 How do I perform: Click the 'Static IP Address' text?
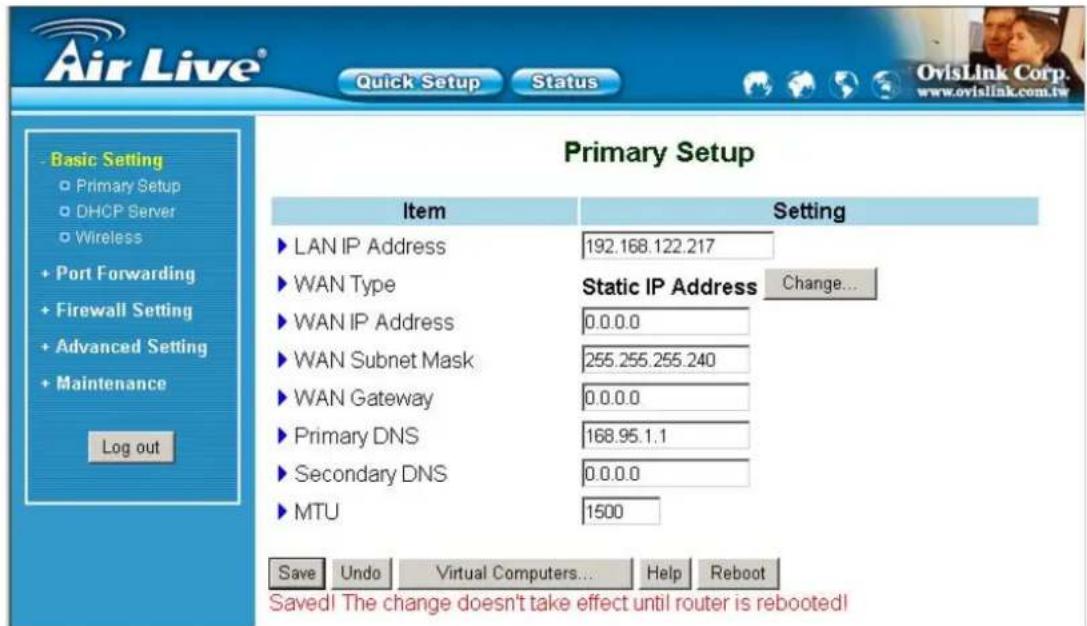tap(670, 286)
